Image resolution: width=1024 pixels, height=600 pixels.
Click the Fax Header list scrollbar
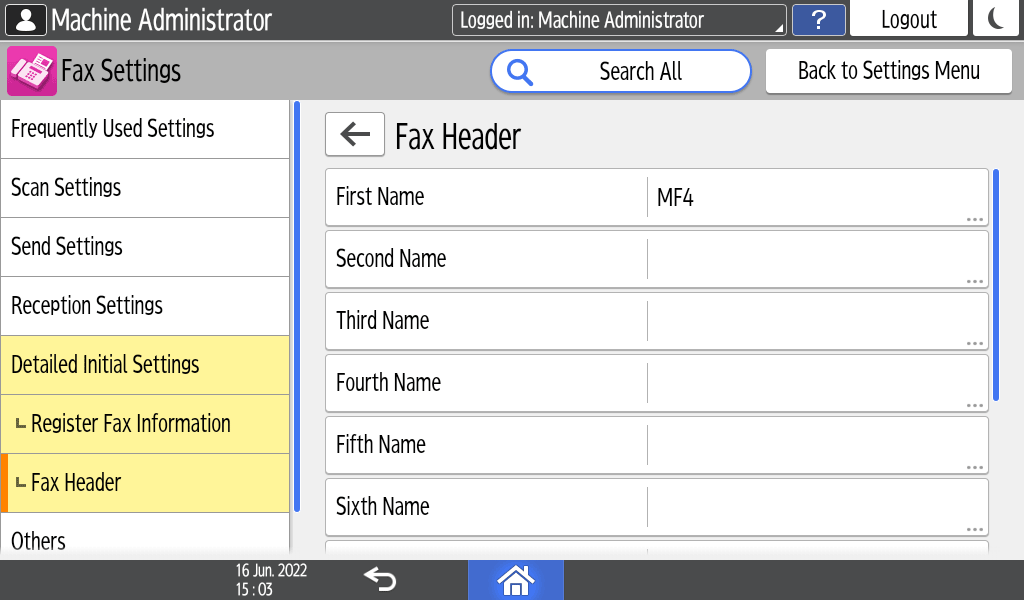995,285
